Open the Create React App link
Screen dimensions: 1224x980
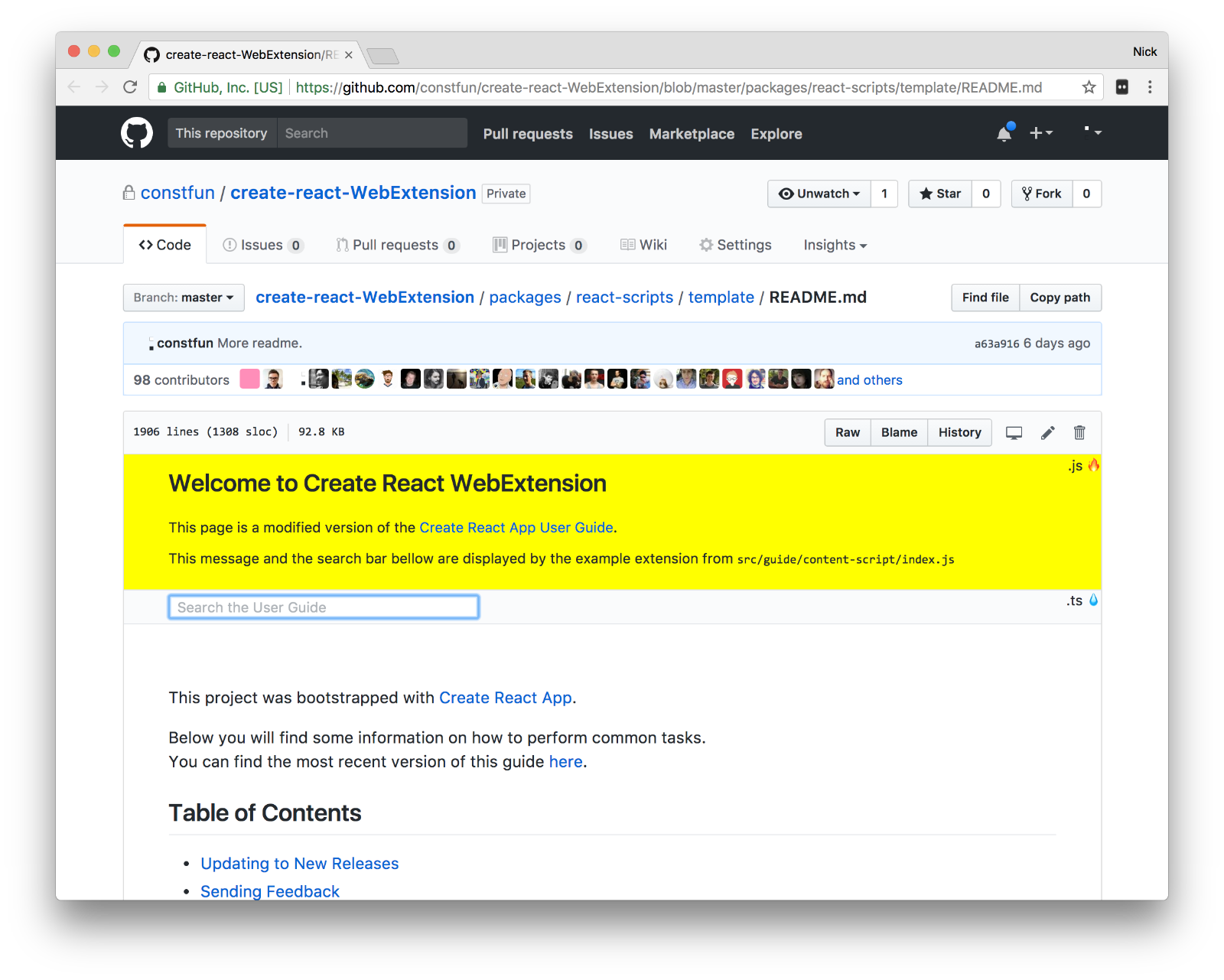coord(506,698)
